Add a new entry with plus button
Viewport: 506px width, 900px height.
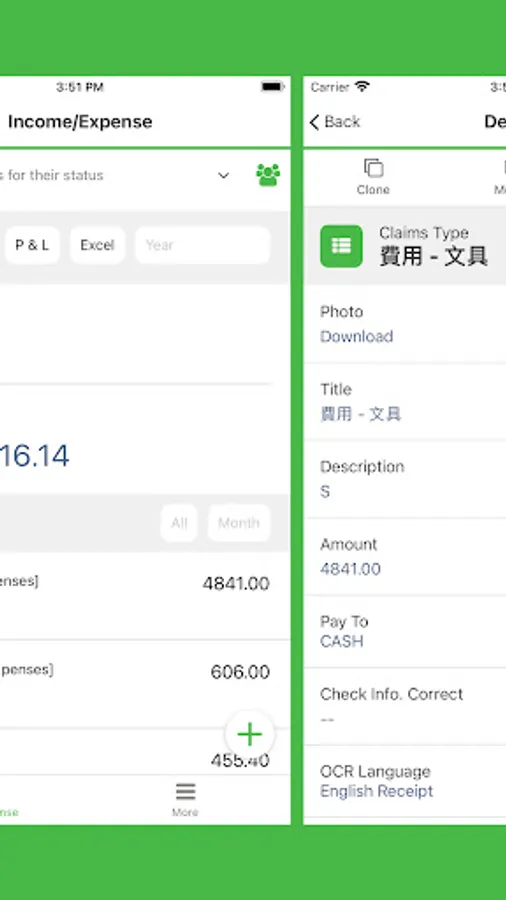pyautogui.click(x=250, y=734)
